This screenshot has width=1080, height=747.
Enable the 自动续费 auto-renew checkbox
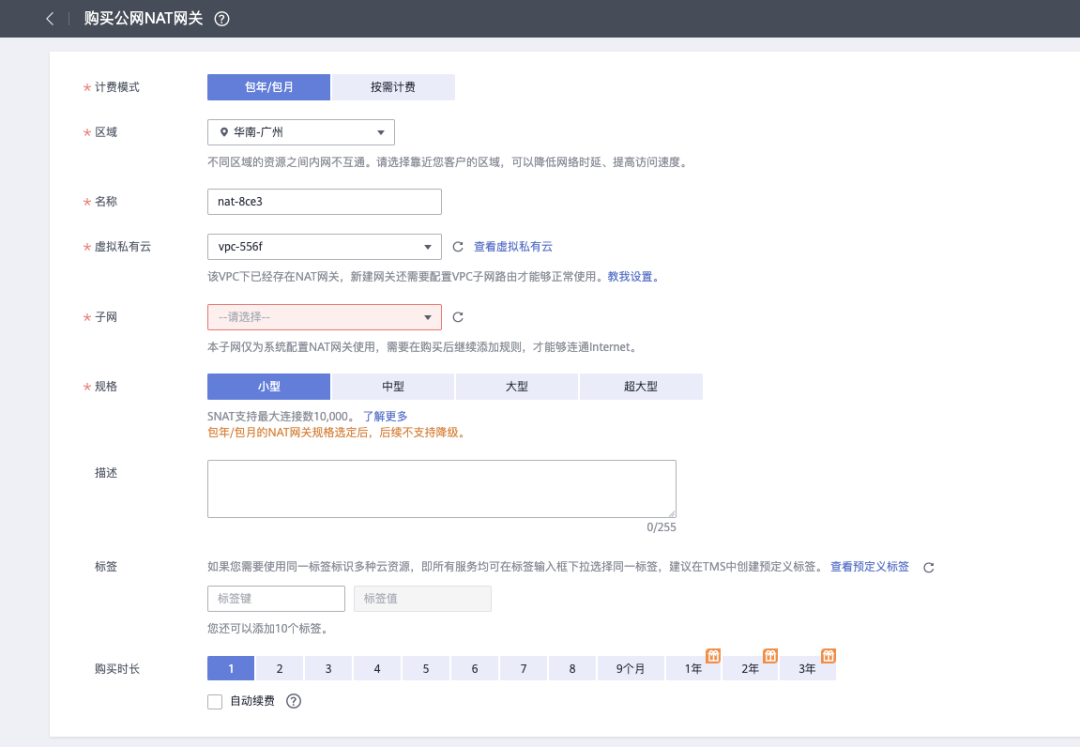coord(214,701)
